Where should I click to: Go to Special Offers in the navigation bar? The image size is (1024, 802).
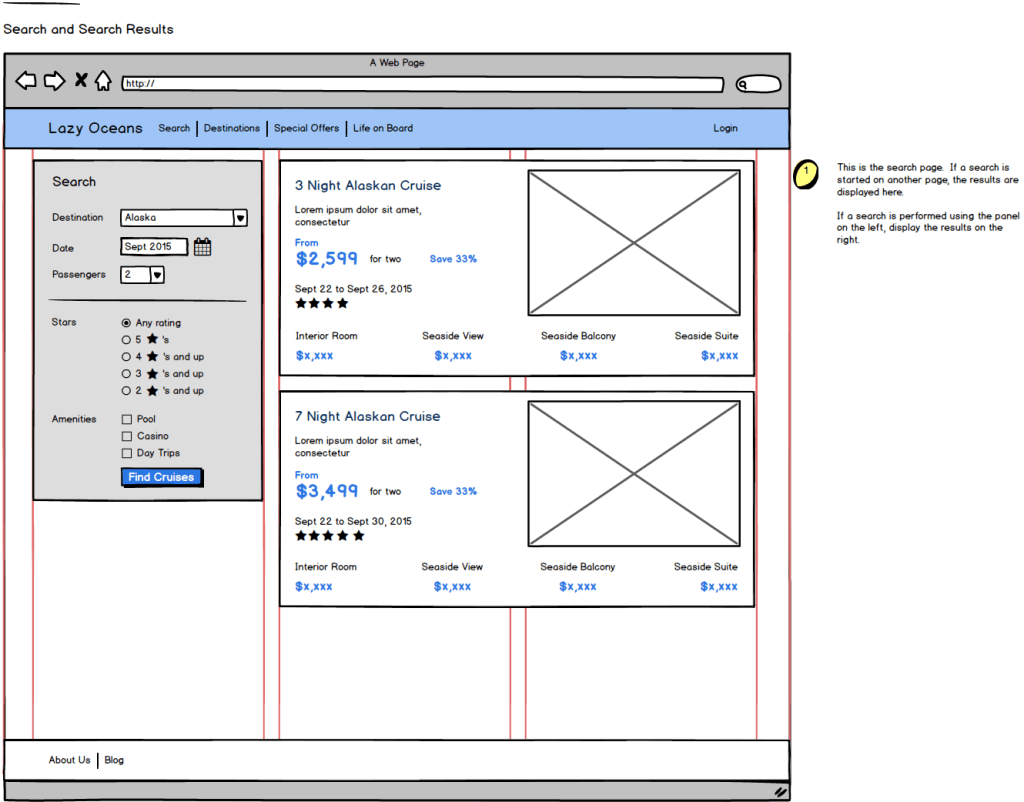(x=306, y=128)
